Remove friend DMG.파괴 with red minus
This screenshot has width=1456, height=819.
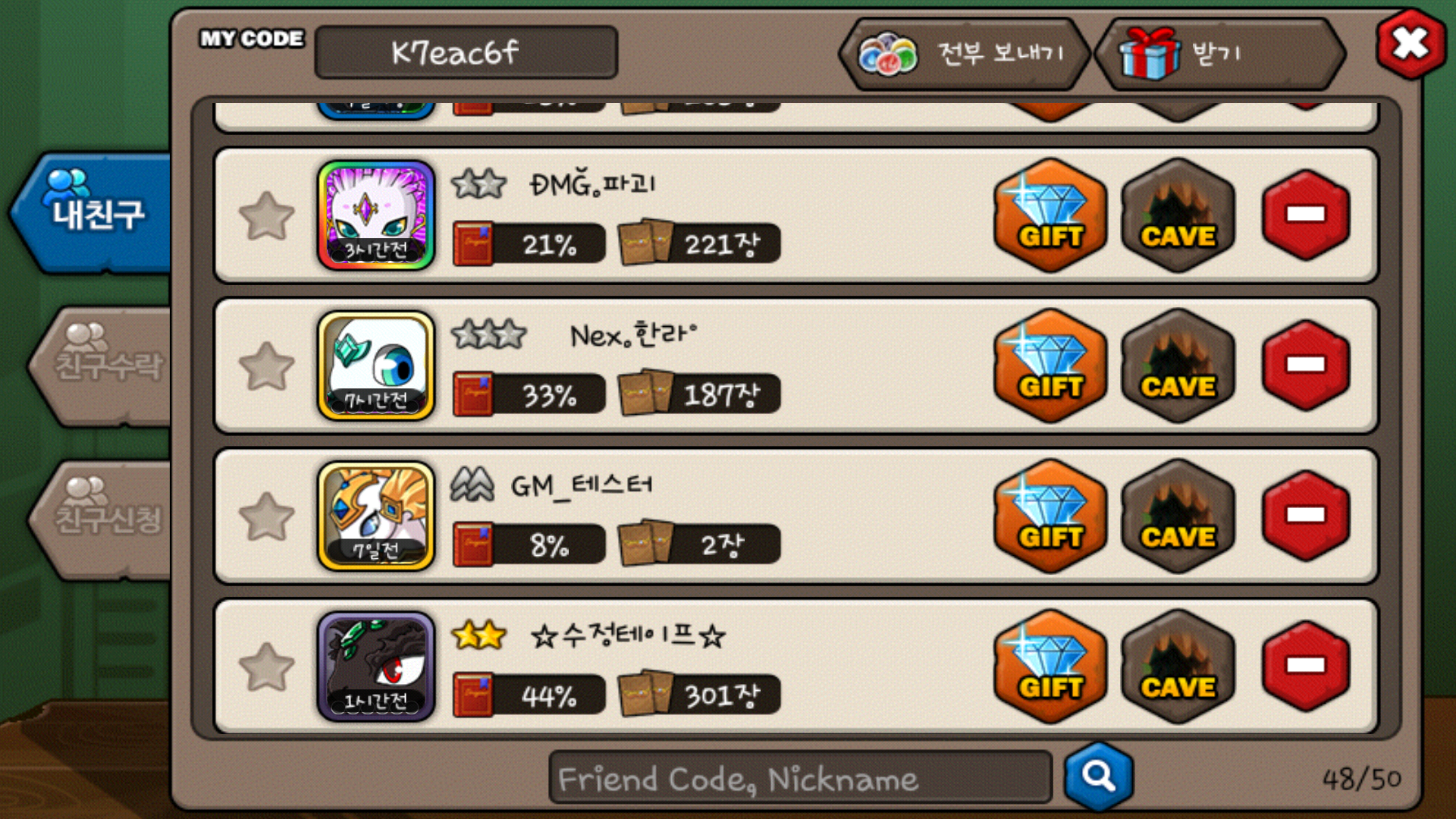click(1306, 215)
